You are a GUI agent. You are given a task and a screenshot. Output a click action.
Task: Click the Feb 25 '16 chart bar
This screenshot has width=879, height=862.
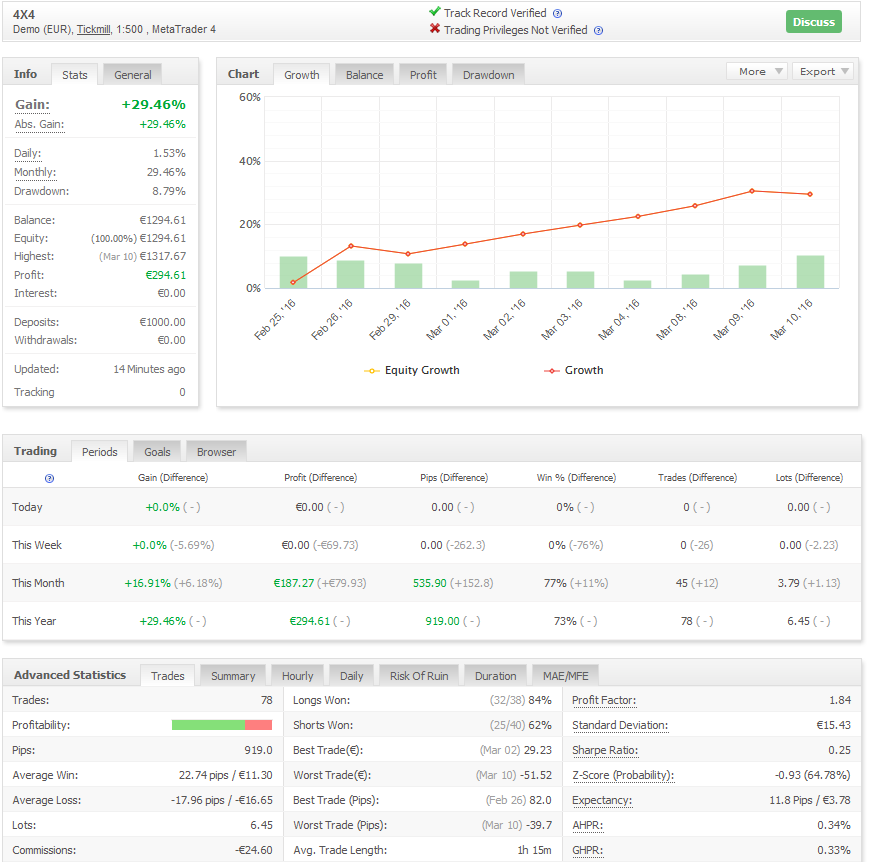point(293,272)
